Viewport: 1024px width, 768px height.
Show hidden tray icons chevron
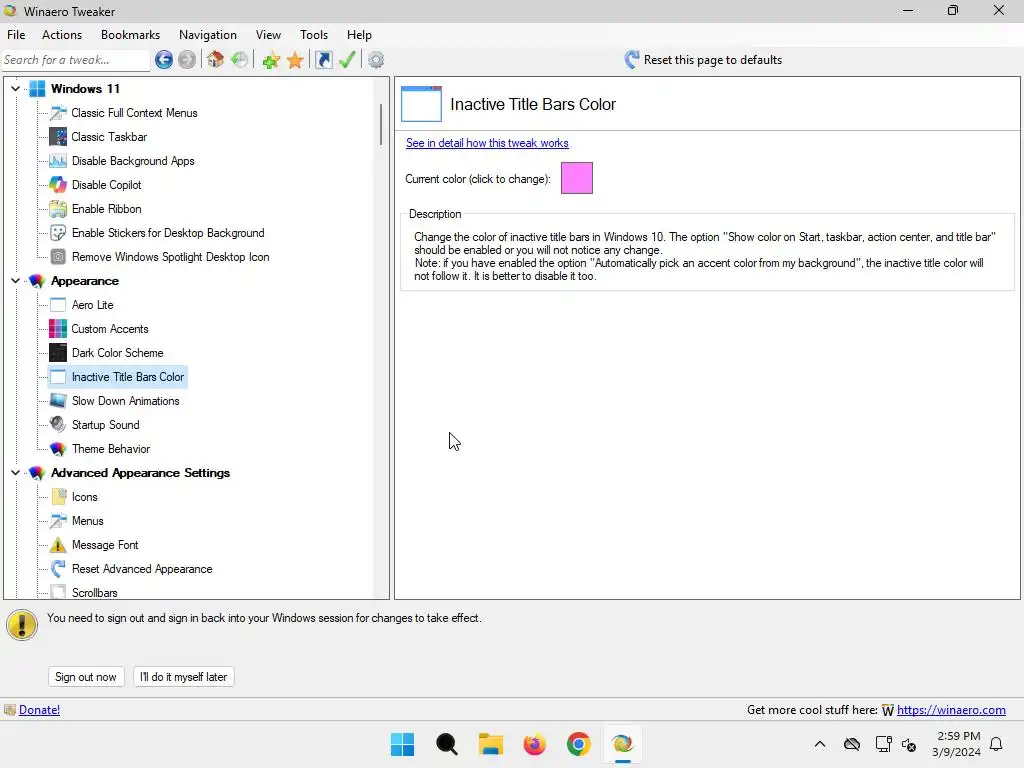coord(820,744)
